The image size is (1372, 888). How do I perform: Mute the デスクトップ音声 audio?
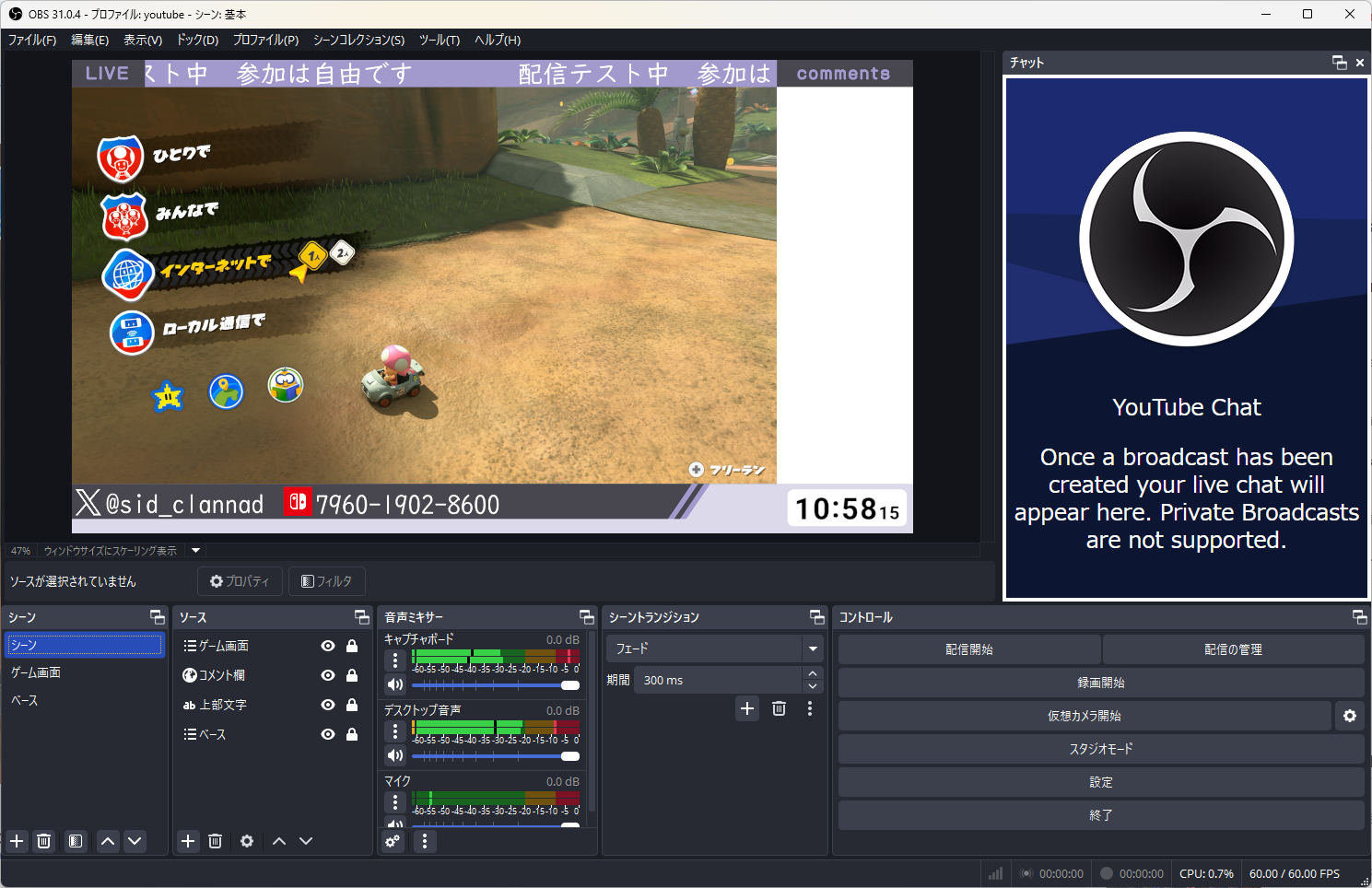click(395, 755)
